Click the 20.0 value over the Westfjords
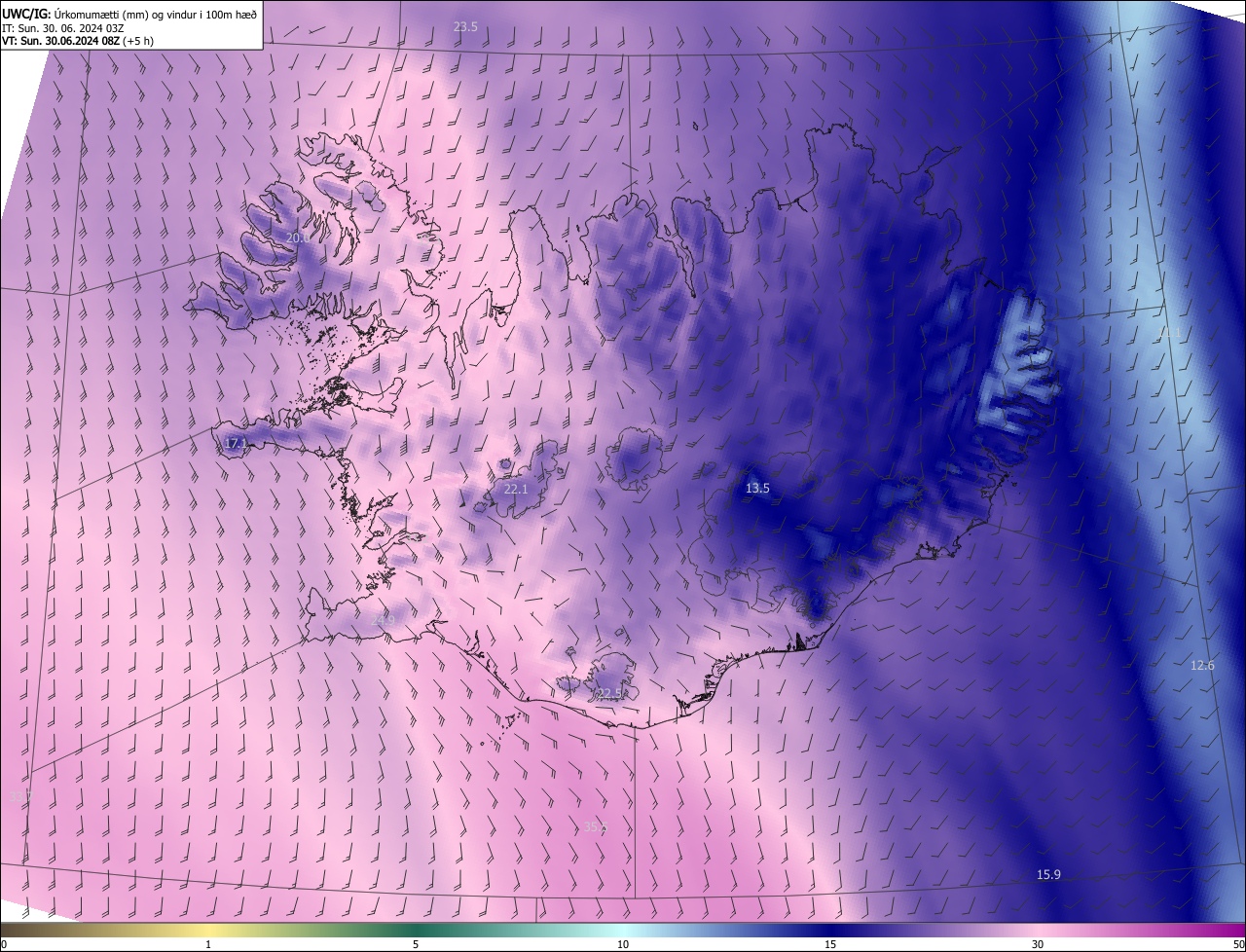 pyautogui.click(x=298, y=238)
